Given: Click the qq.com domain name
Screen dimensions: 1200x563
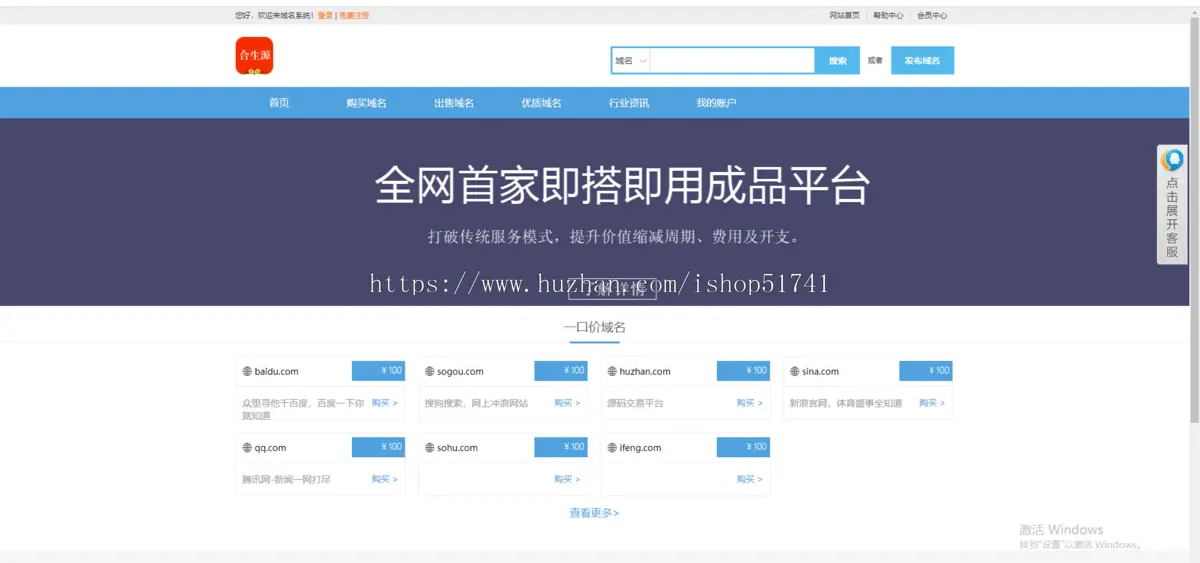Looking at the screenshot, I should [x=270, y=448].
